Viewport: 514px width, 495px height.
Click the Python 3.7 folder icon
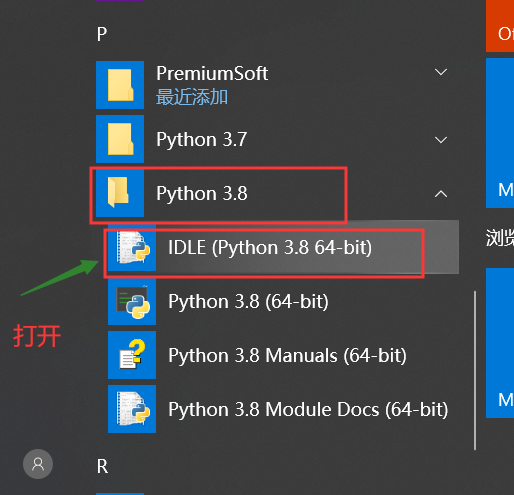point(120,139)
